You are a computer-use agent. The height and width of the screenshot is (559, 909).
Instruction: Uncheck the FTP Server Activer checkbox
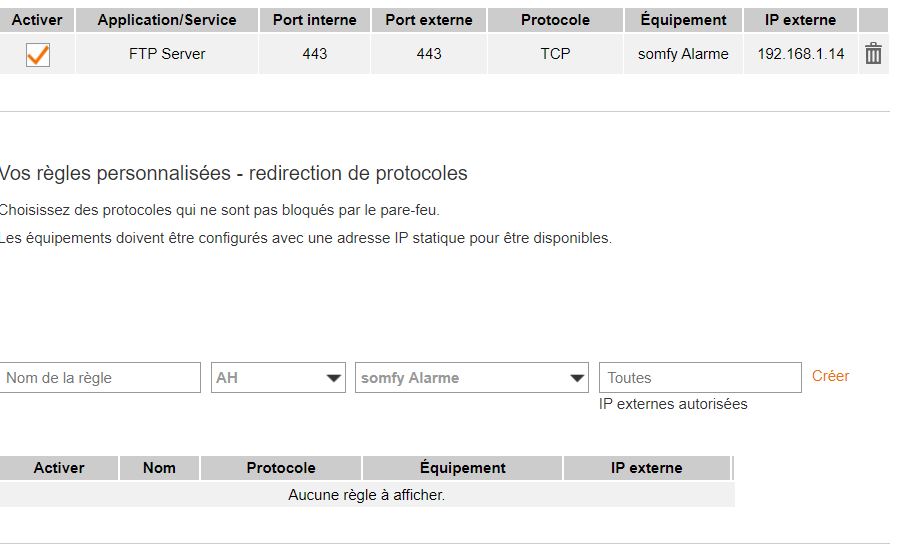click(38, 55)
